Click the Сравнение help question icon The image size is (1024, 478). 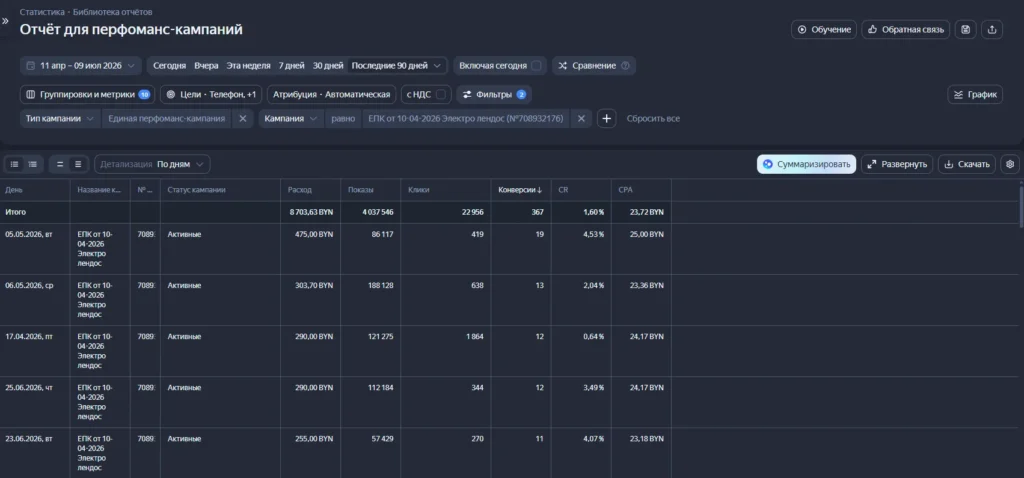626,66
